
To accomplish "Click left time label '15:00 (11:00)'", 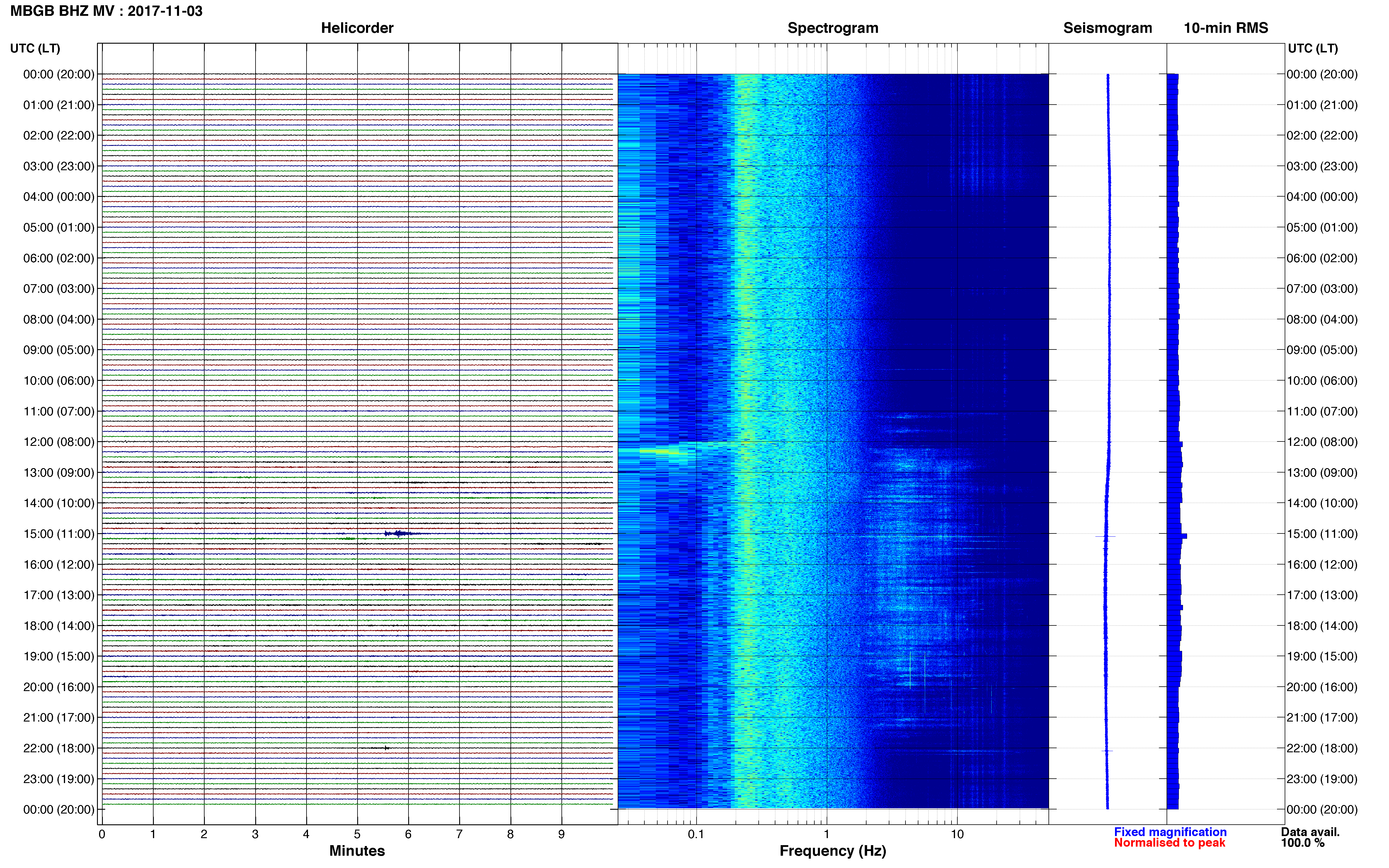I will click(59, 534).
